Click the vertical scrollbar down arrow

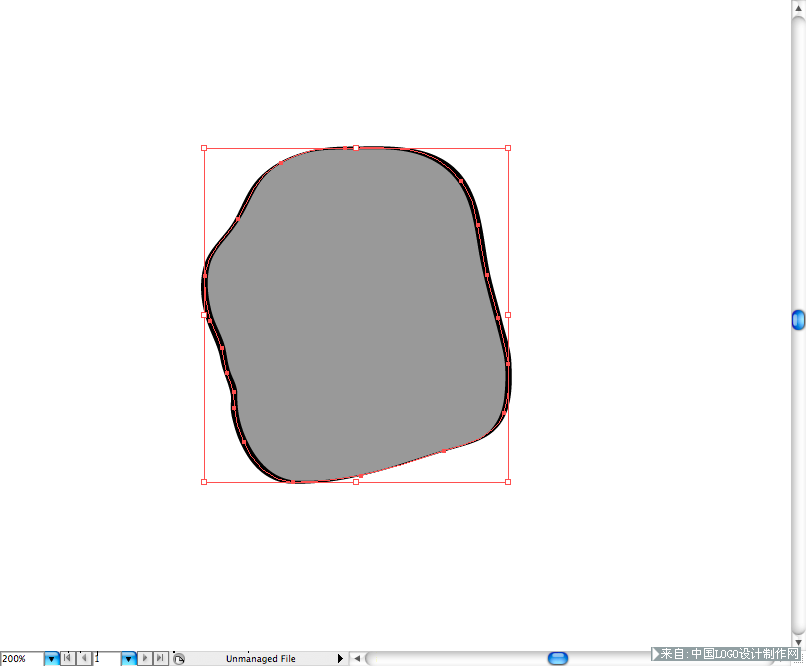pyautogui.click(x=798, y=642)
